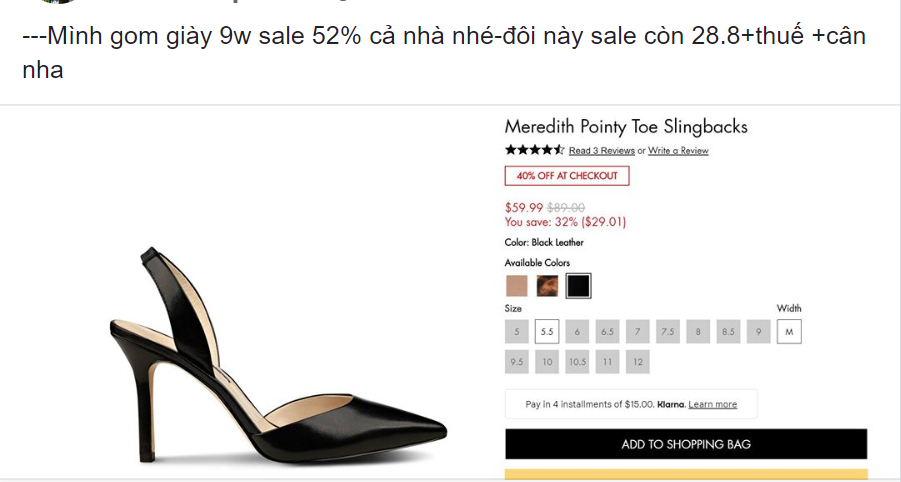The height and width of the screenshot is (482, 901).
Task: Select the tan color swatch
Action: point(517,286)
